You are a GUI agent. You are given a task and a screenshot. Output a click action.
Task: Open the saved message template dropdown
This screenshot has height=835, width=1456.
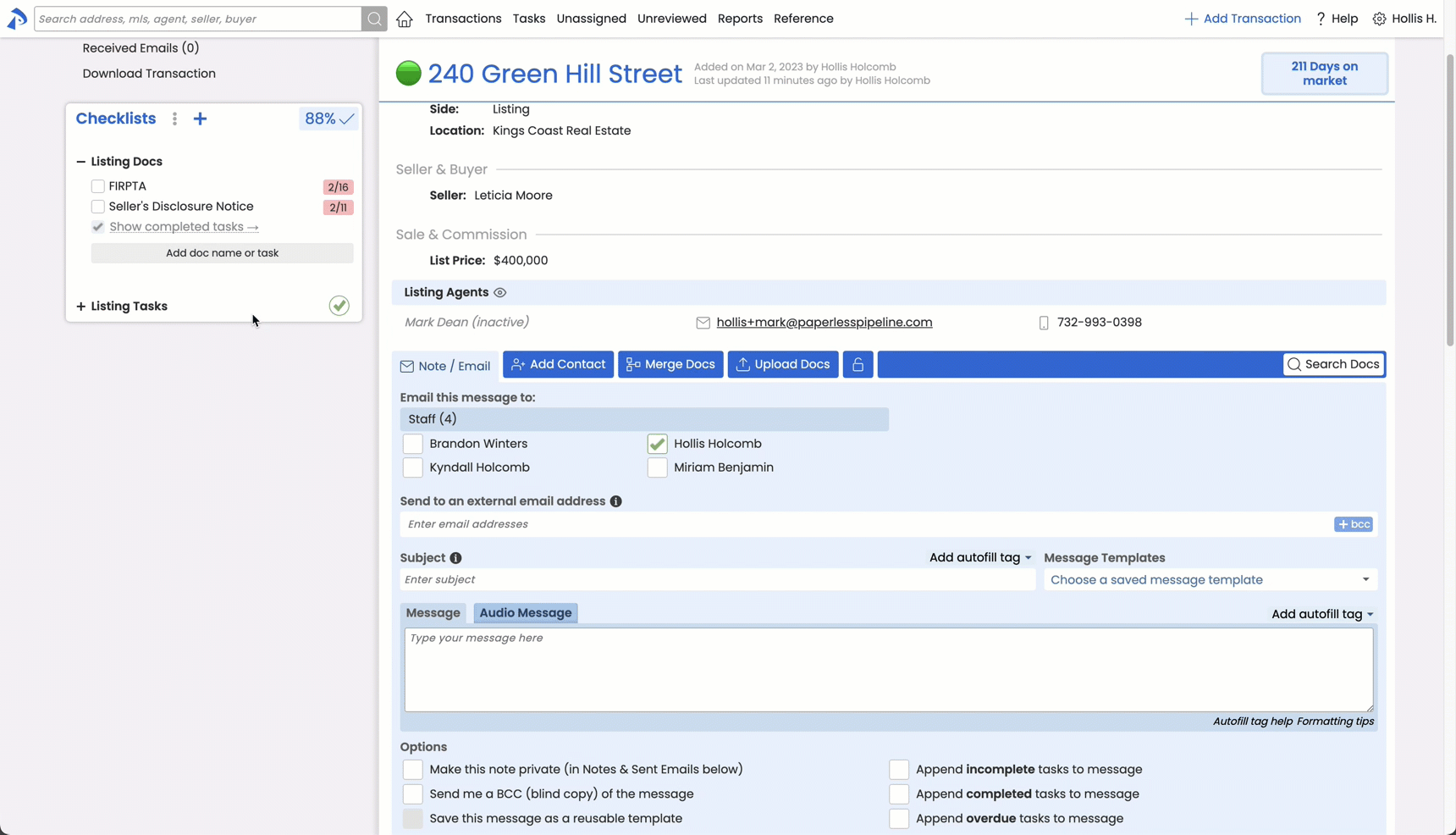[x=1210, y=580]
